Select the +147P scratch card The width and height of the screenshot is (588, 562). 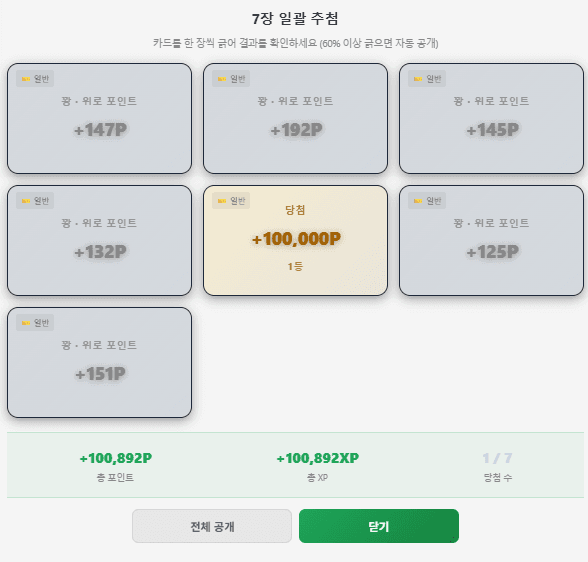coord(99,118)
